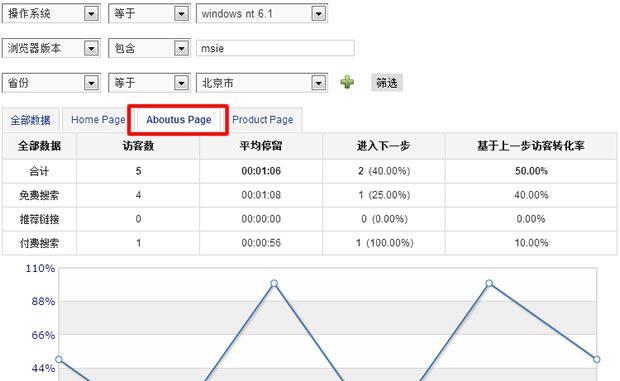Click the 1 (100.00%) next-step cell
The height and width of the screenshot is (381, 620).
[x=384, y=243]
